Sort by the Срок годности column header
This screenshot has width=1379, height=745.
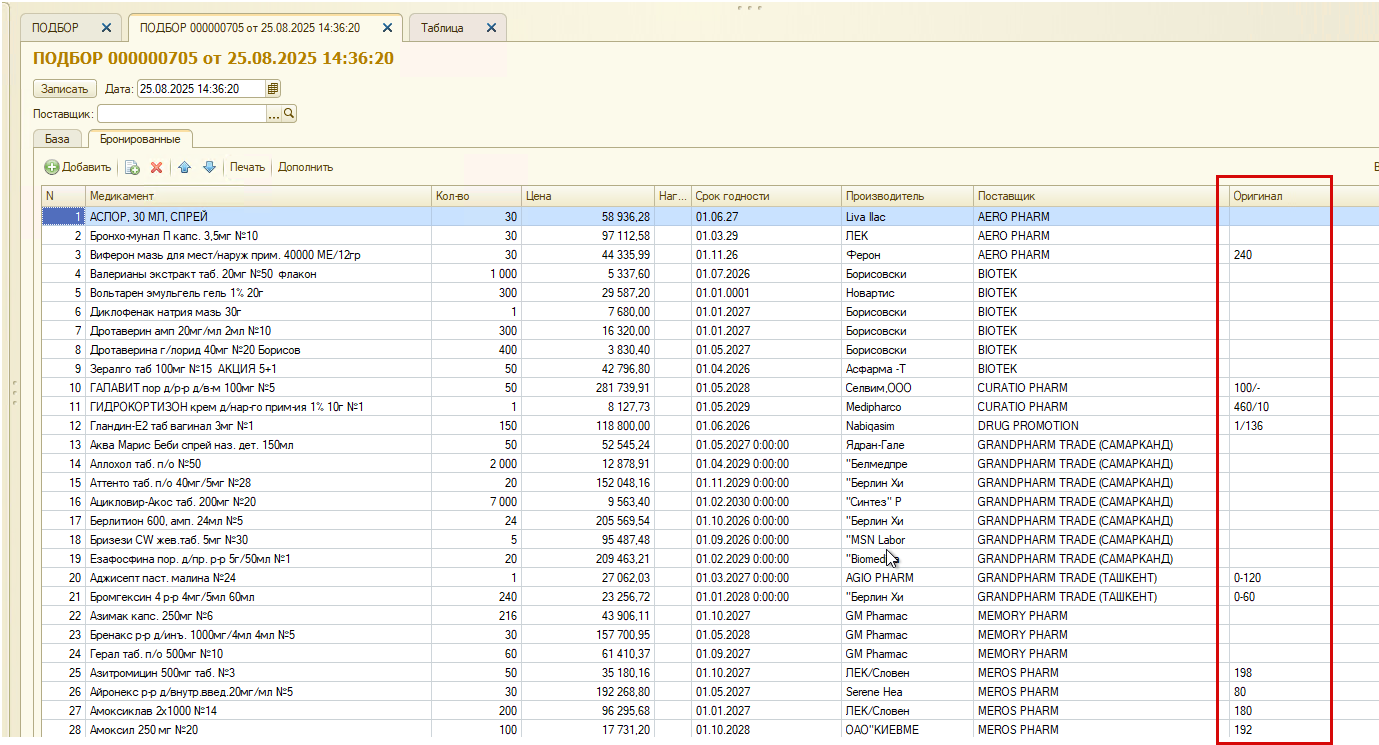click(x=766, y=196)
